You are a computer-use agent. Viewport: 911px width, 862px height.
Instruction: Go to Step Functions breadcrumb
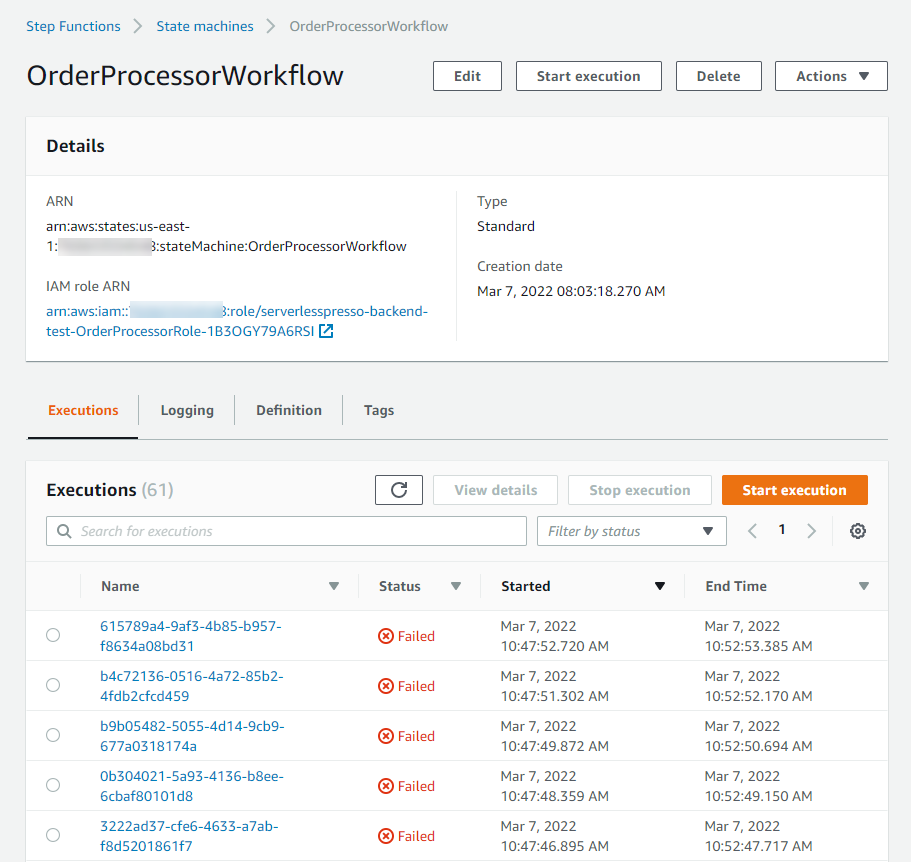[x=73, y=26]
